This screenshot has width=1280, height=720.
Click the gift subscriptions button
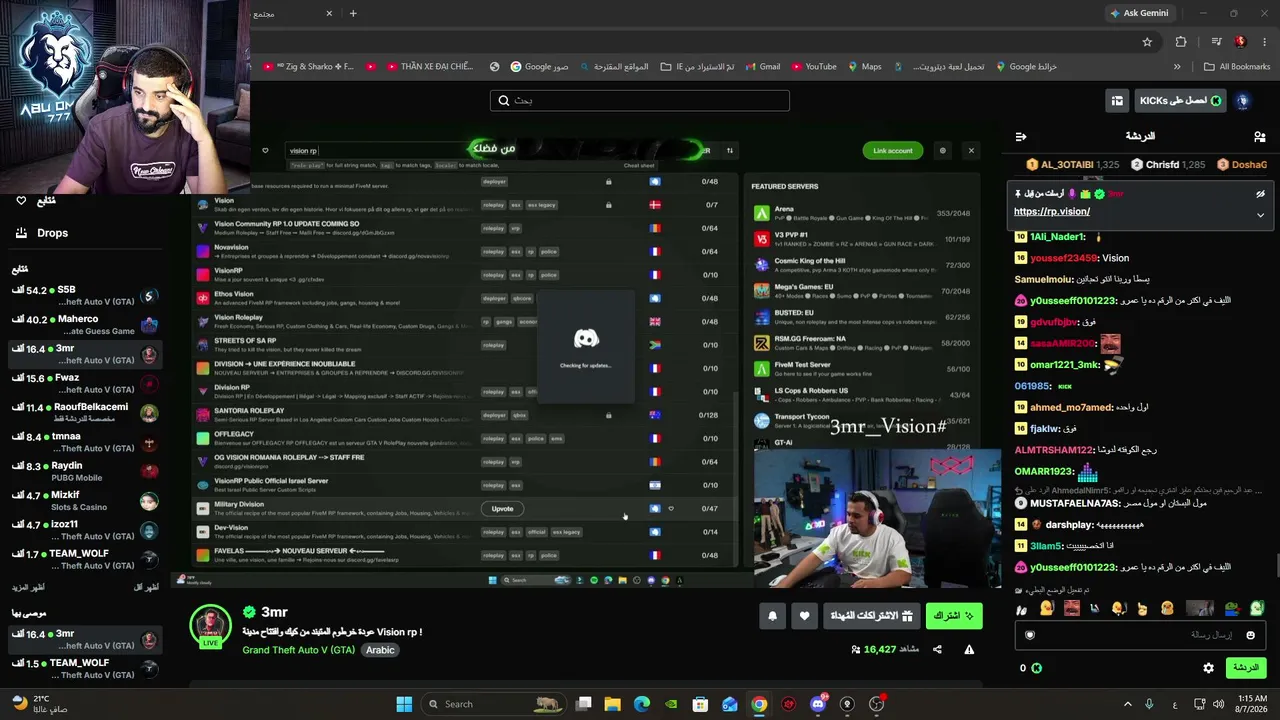pos(872,616)
